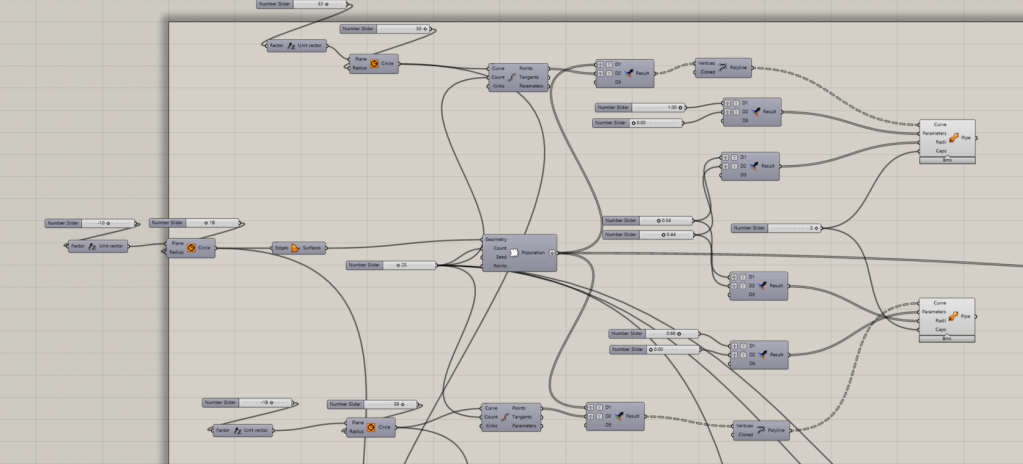1023x464 pixels.
Task: Select the lower Pipe component icon
Action: [952, 317]
